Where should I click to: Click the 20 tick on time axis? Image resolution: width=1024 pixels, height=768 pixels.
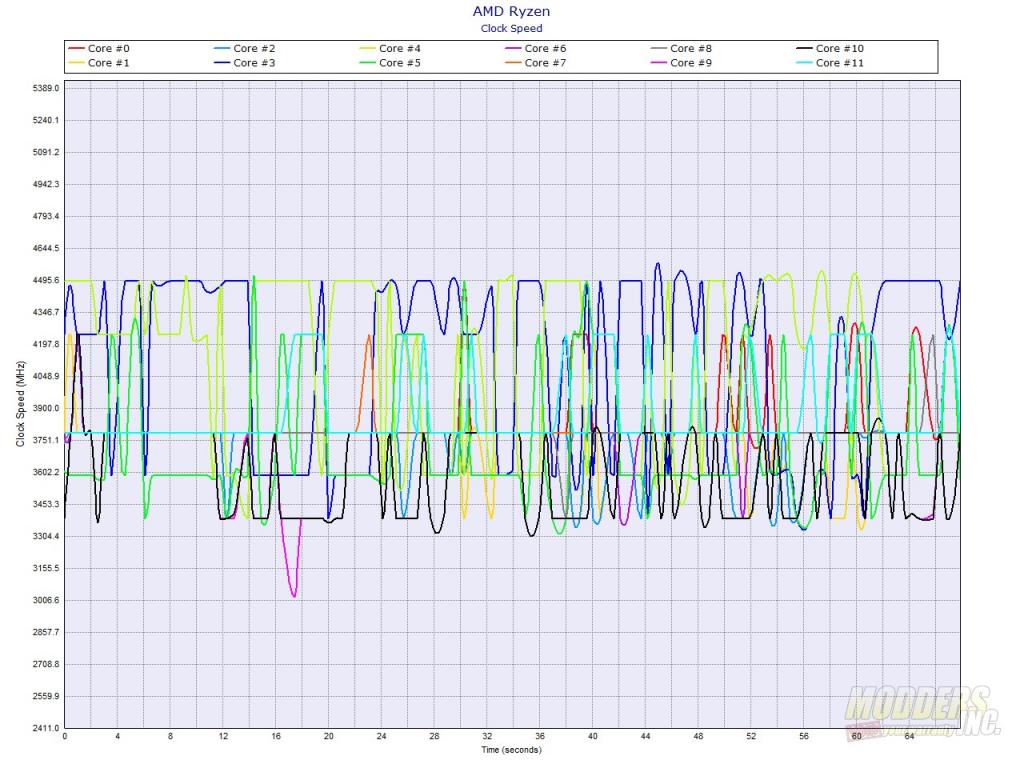[328, 736]
